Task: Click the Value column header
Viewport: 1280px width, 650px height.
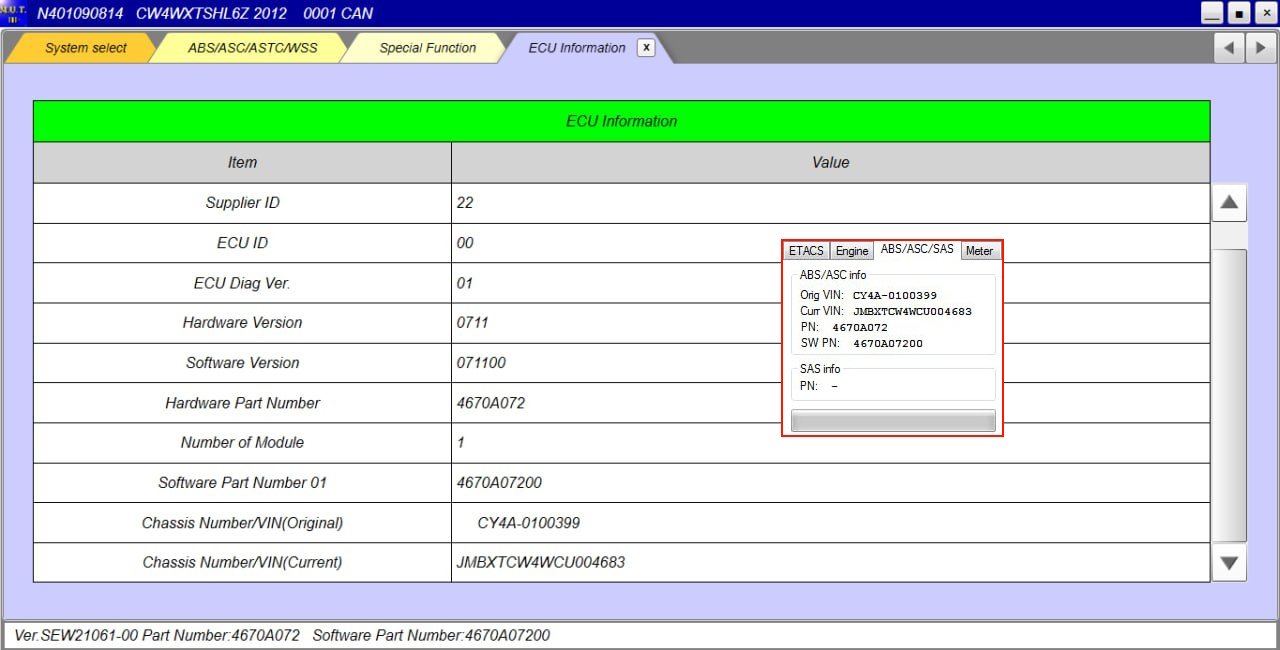Action: (830, 162)
